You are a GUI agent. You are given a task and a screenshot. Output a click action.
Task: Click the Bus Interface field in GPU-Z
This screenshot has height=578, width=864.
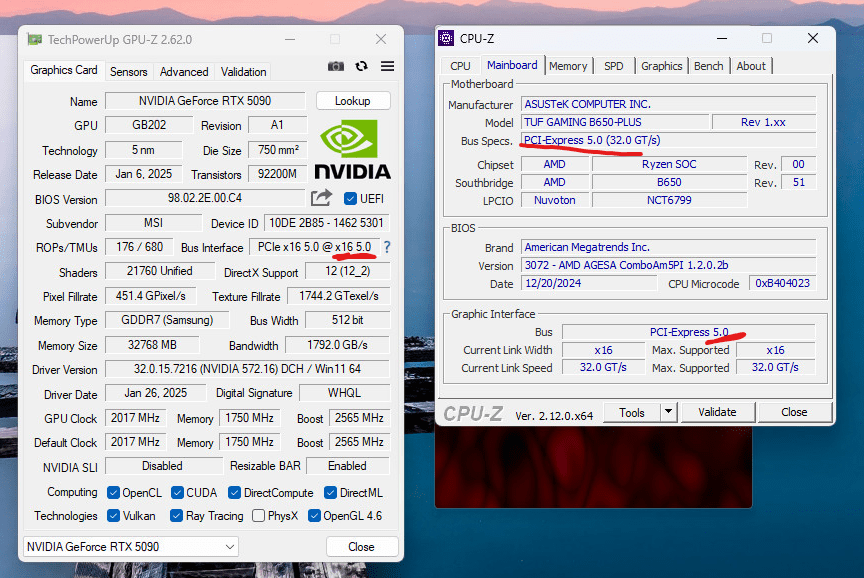314,247
